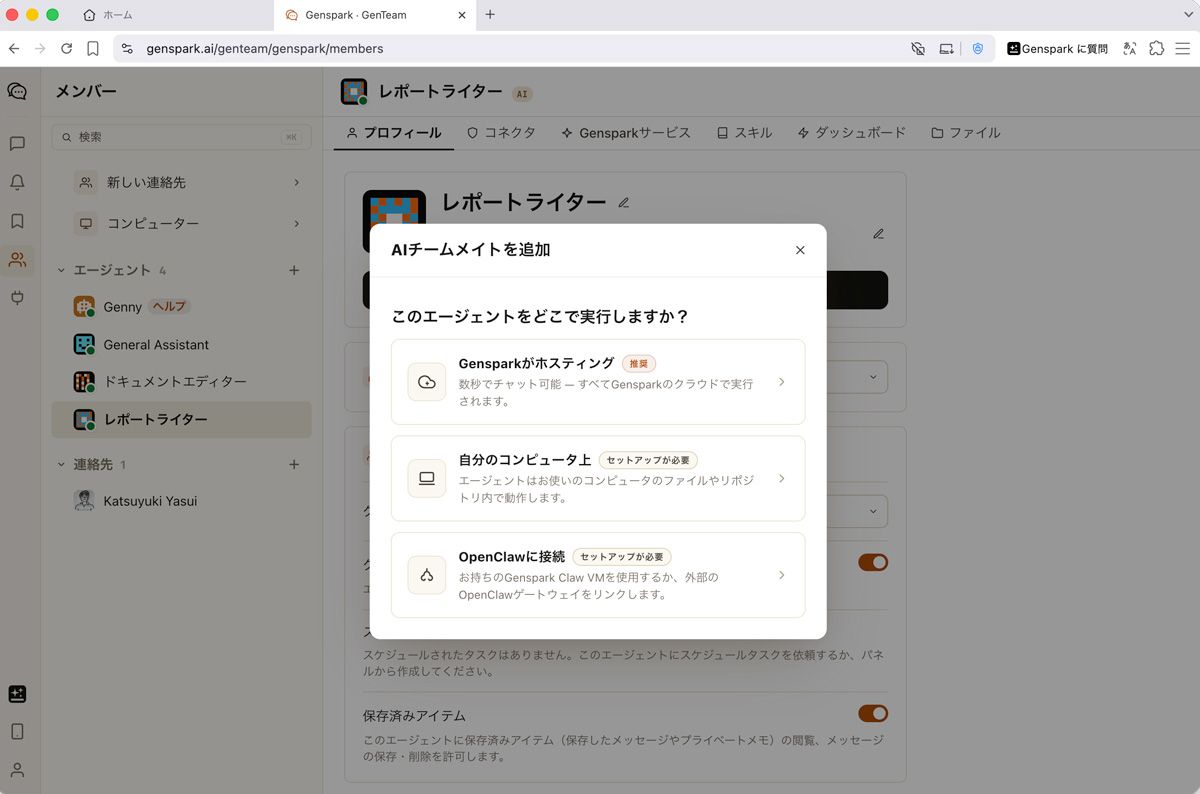
Task: Open the browser tab list chevron
Action: tap(1187, 14)
